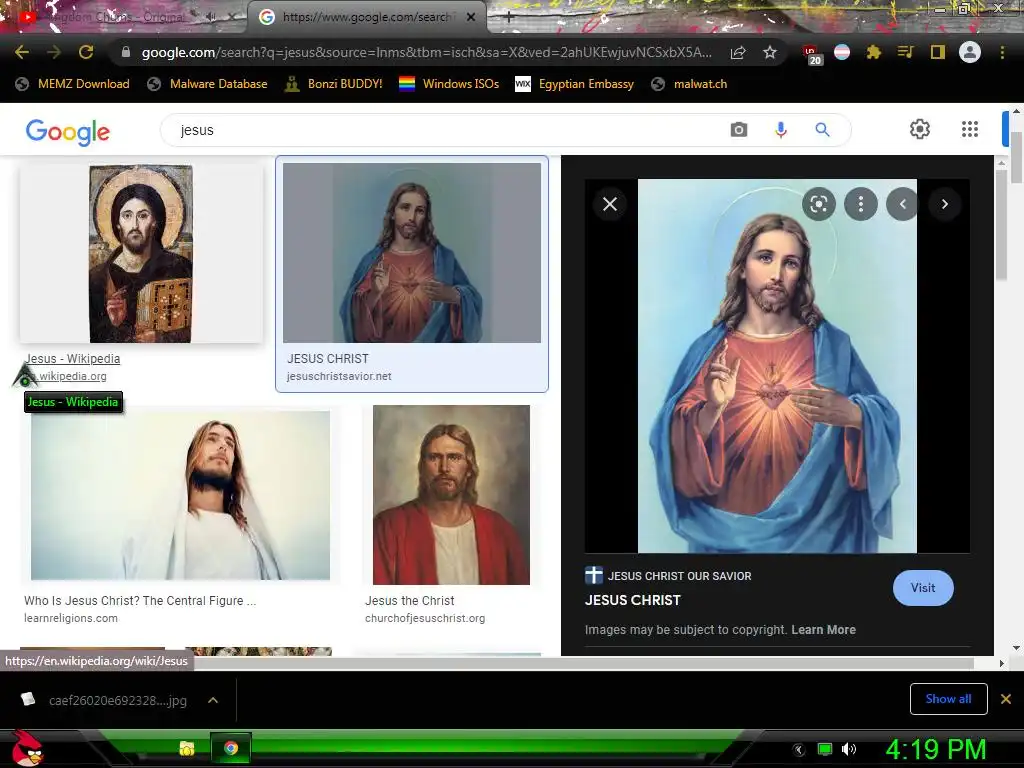
Task: View site info via the lock icon
Action: point(126,52)
